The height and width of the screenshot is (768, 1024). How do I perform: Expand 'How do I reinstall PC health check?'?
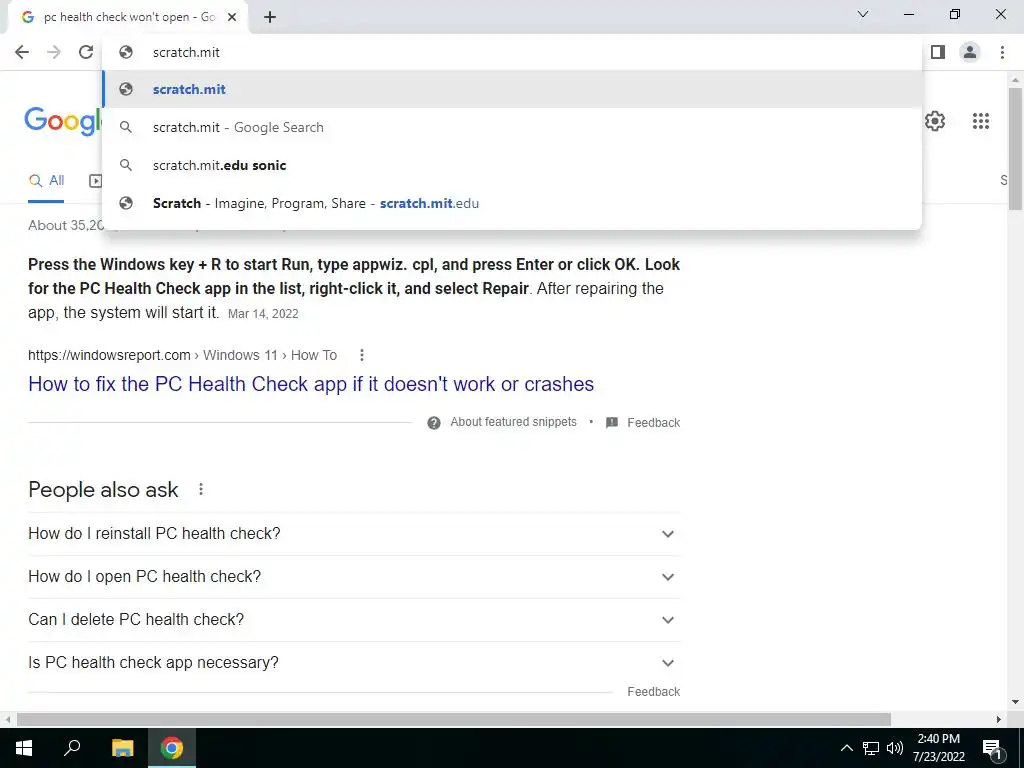(354, 534)
